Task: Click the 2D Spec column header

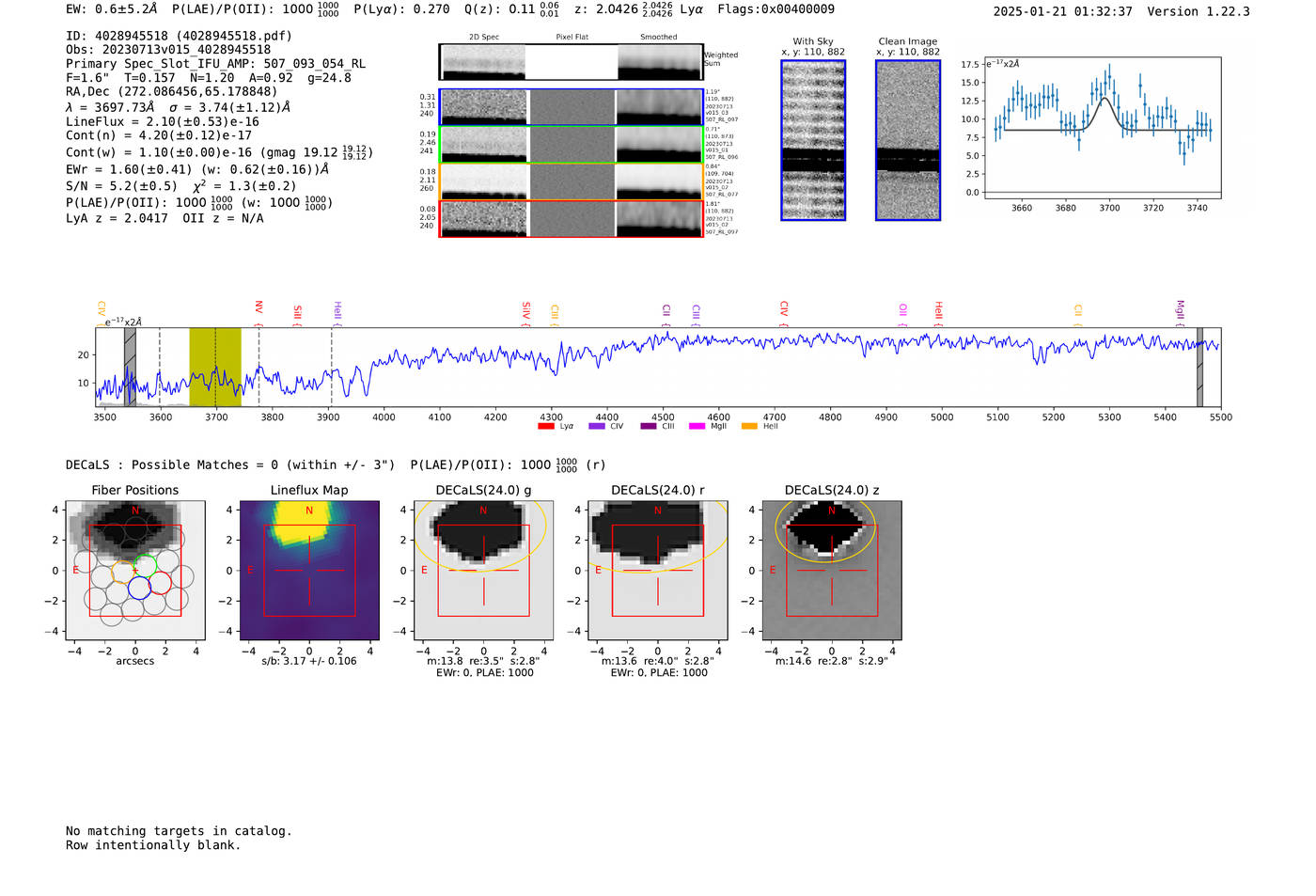Action: click(x=484, y=38)
